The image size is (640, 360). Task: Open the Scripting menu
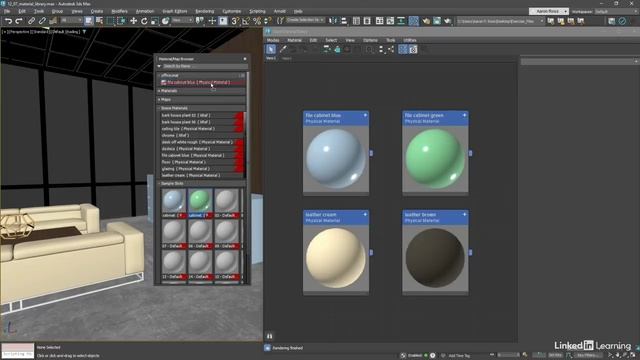(257, 11)
